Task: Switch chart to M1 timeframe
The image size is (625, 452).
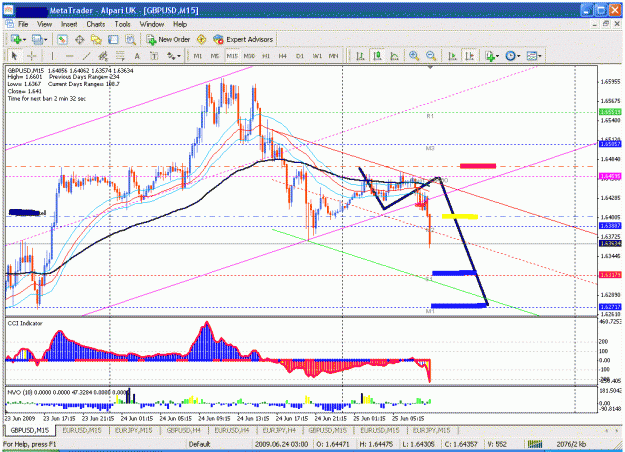Action: (198, 56)
